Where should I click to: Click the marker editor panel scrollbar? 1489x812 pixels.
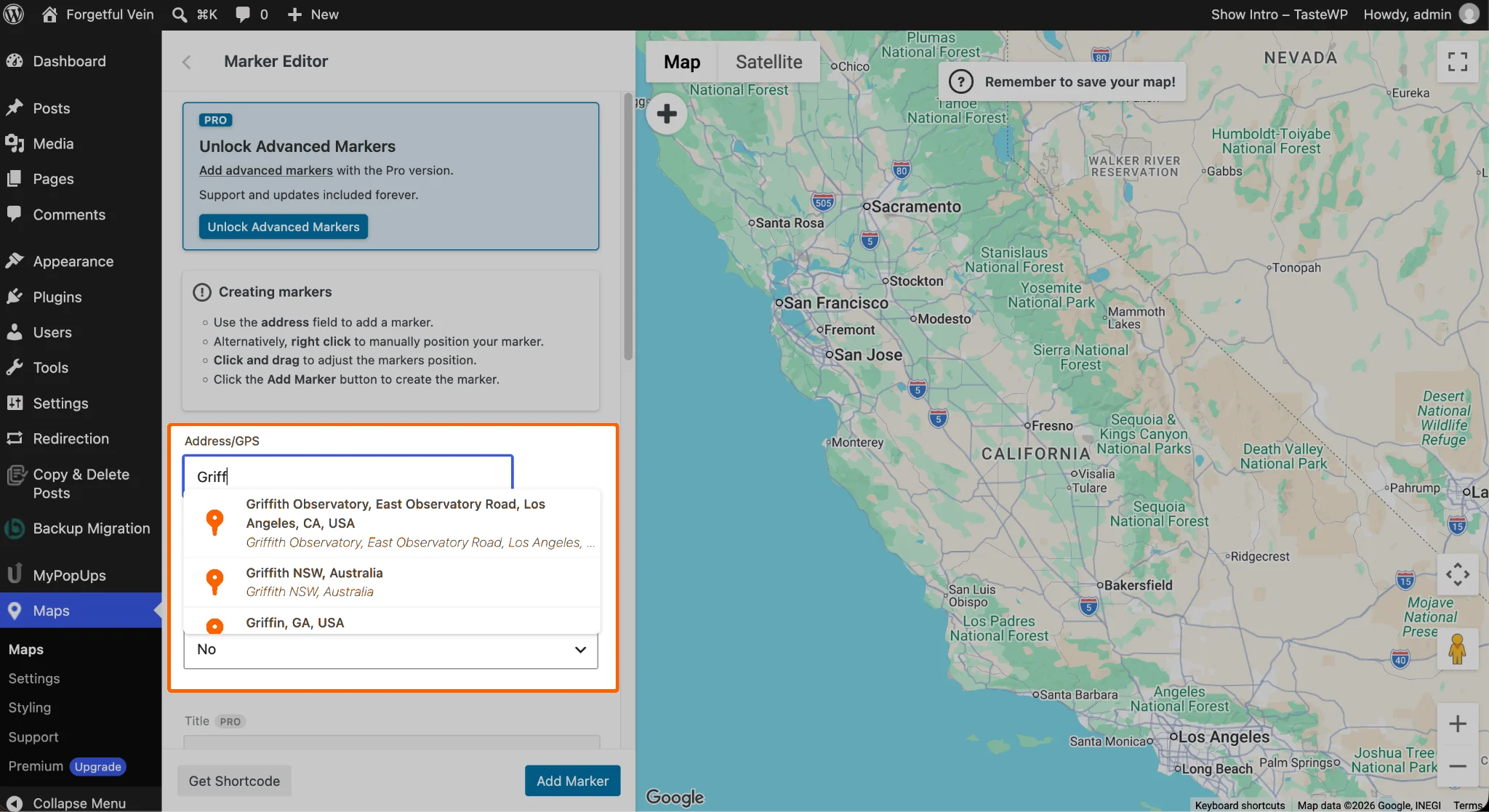point(628,226)
